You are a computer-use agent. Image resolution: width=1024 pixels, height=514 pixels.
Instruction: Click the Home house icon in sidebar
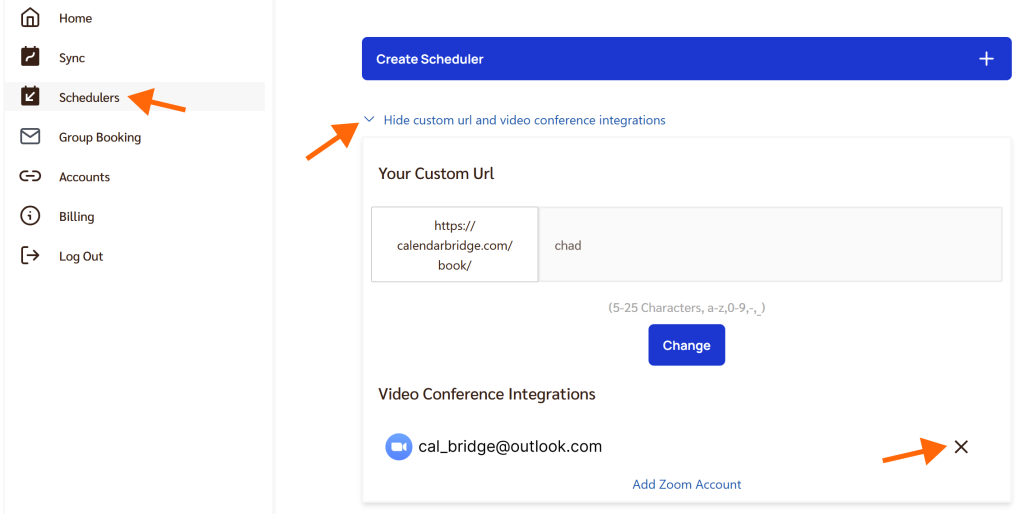coord(30,18)
